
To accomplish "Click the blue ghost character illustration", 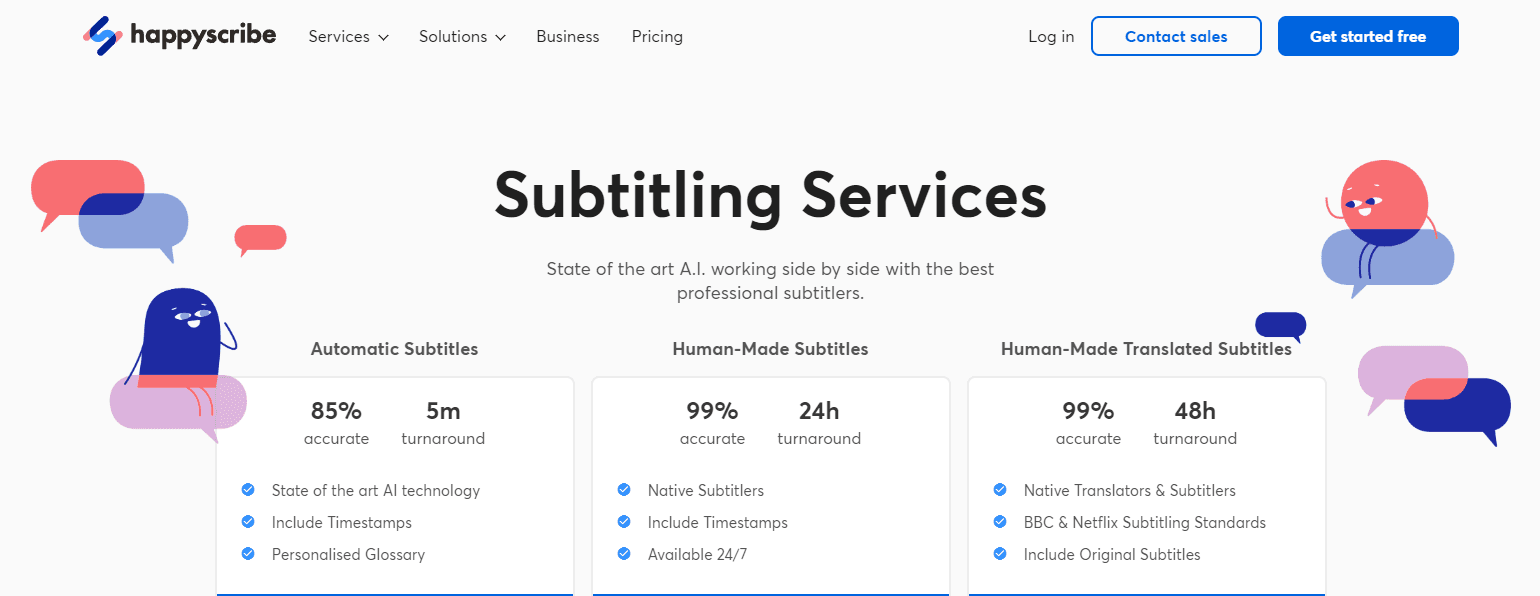I will 181,335.
